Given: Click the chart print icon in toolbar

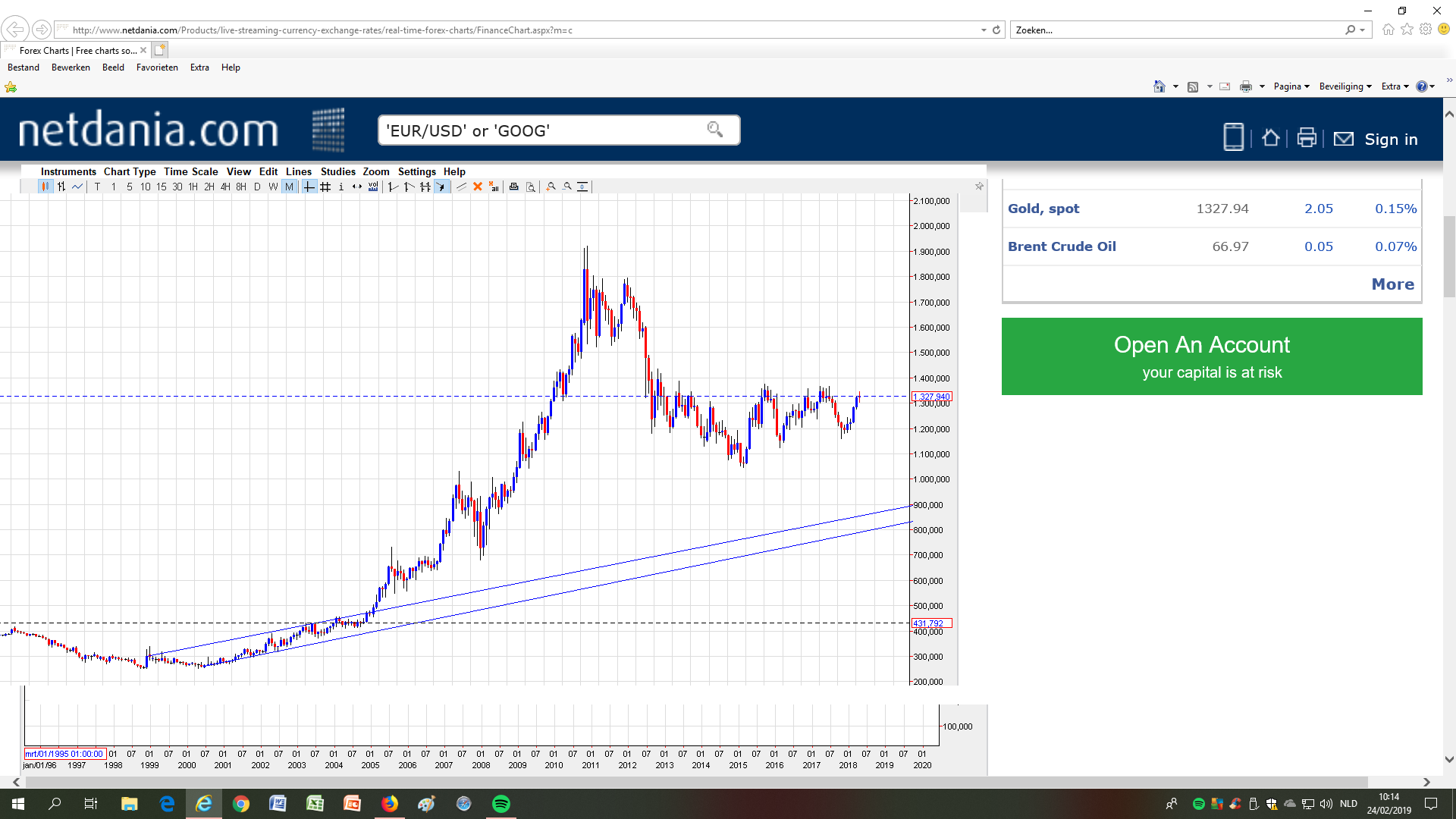Looking at the screenshot, I should [514, 187].
